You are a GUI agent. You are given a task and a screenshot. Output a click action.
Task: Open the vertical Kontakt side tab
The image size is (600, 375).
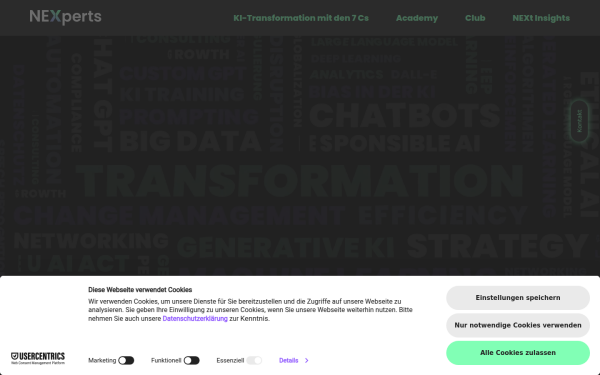579,121
